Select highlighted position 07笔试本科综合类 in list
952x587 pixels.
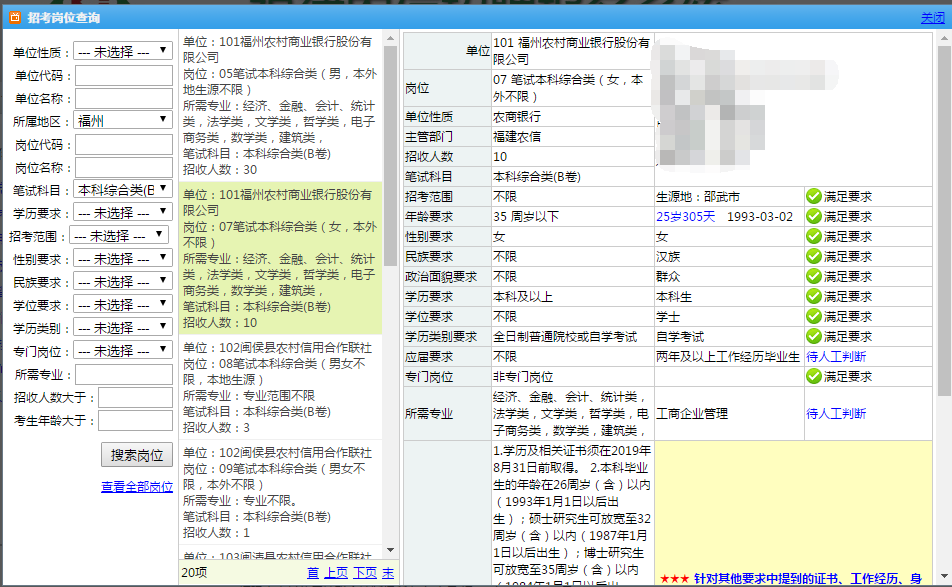coord(280,259)
